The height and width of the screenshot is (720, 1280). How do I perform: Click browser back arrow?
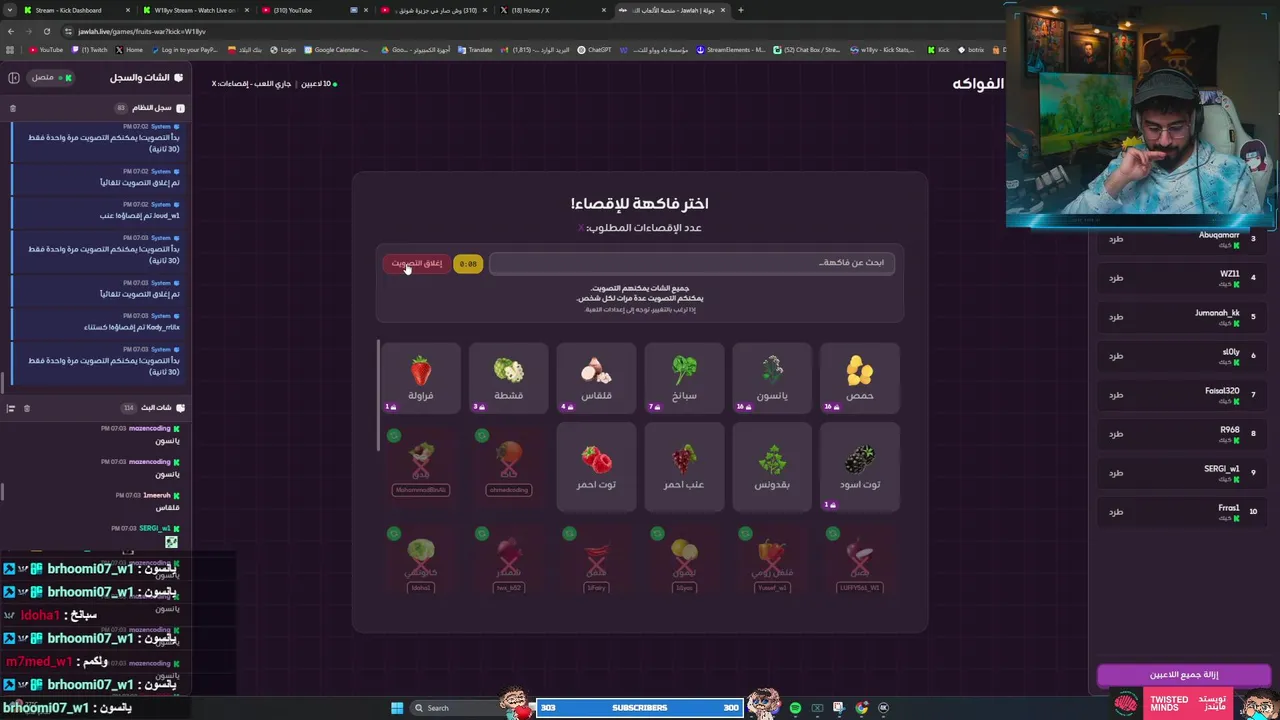[10, 31]
